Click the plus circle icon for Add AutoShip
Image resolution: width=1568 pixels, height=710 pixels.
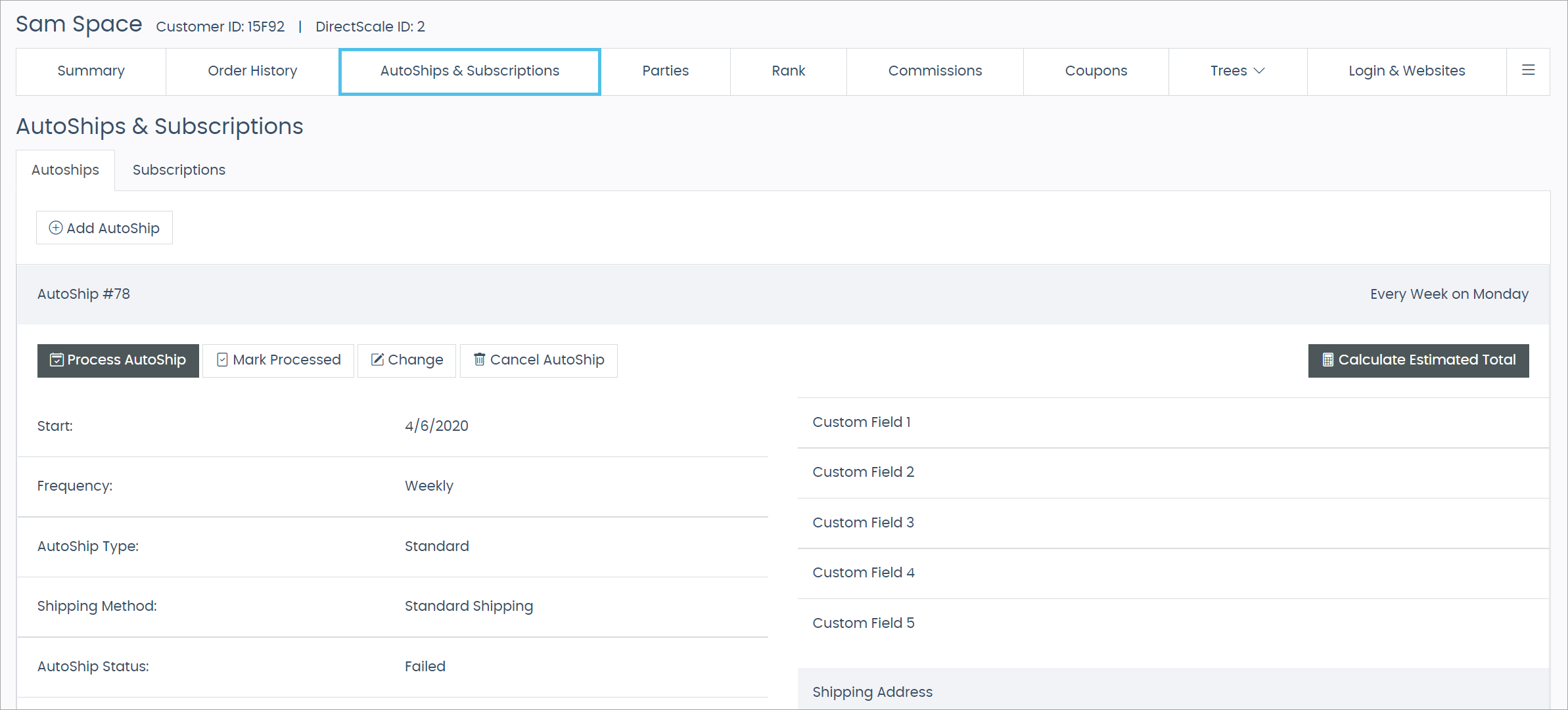pyautogui.click(x=56, y=228)
